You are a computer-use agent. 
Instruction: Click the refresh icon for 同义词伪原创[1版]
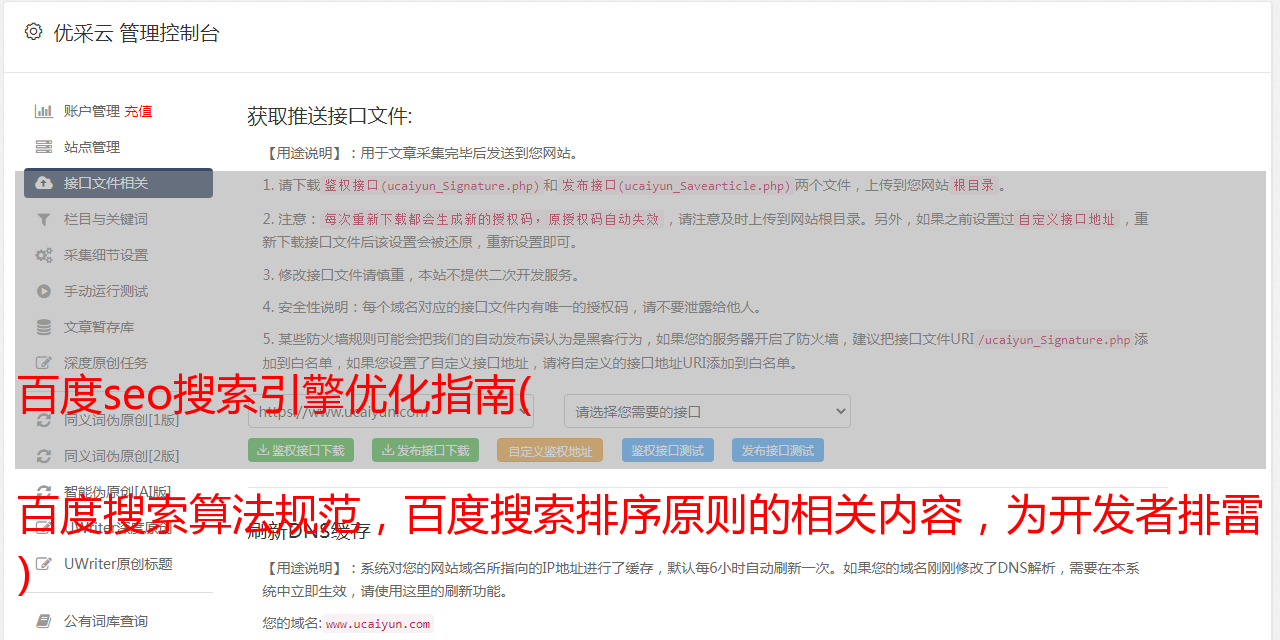coord(44,420)
